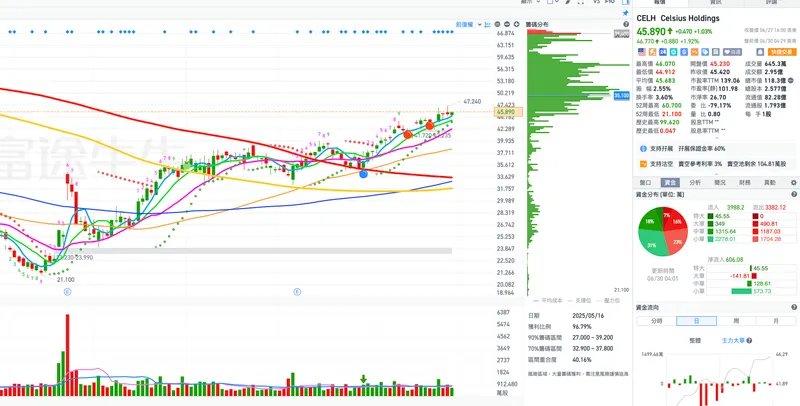The image size is (800, 406).
Task: Click the first round chart control icon
Action: [x=497, y=24]
